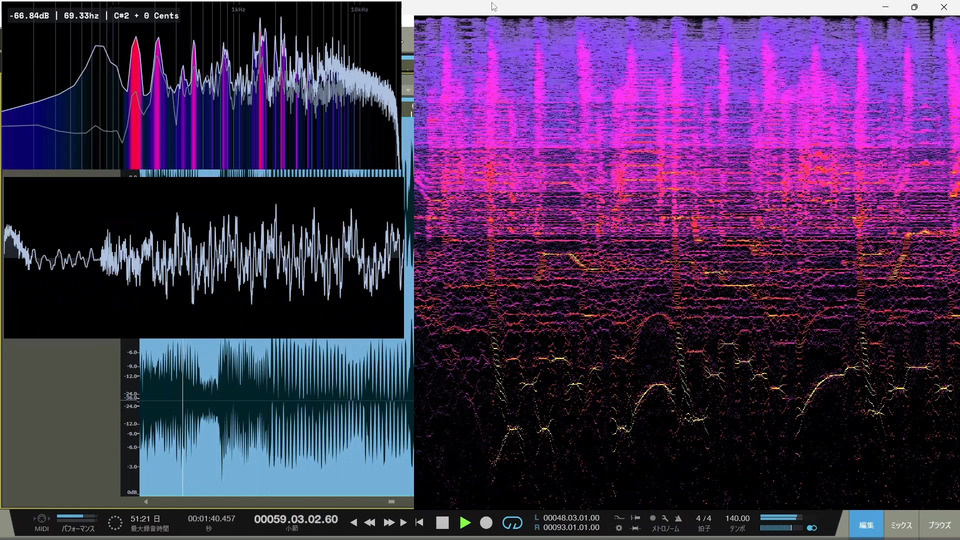Open the 小節 (bars) time format menu

pyautogui.click(x=292, y=529)
